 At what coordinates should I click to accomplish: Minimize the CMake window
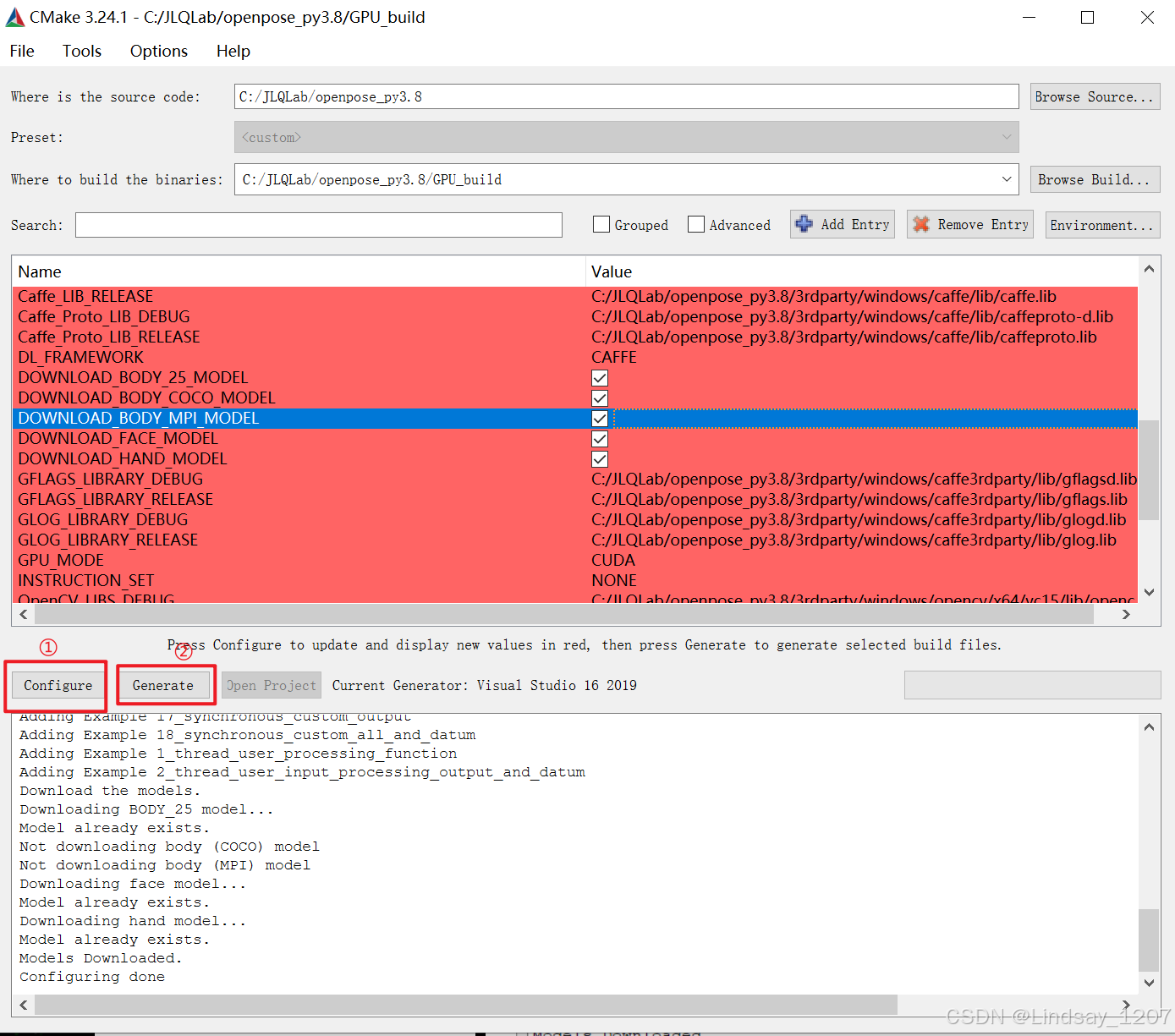click(x=1029, y=17)
